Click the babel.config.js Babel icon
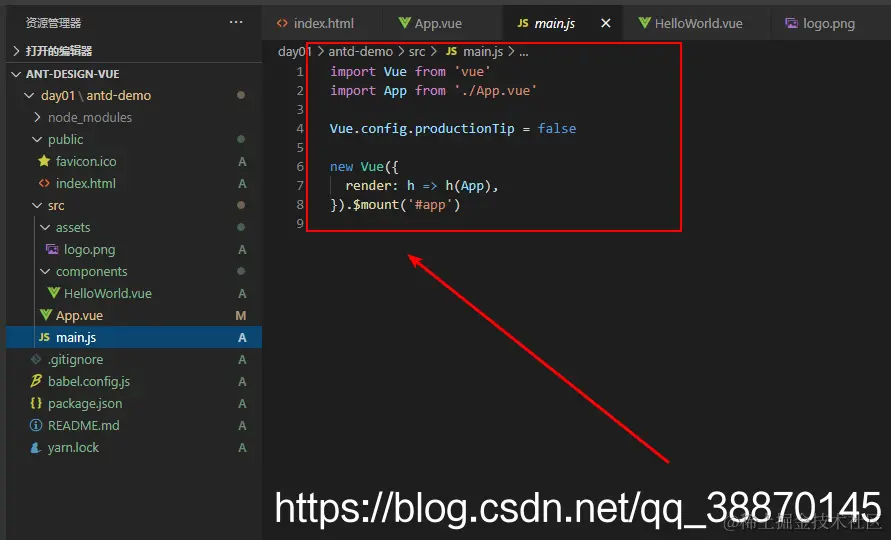 [36, 381]
